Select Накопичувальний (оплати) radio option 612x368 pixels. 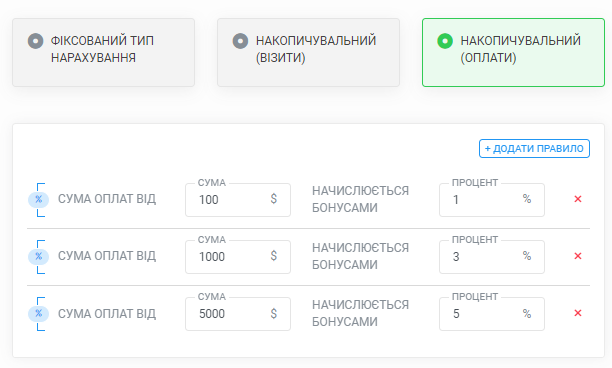(513, 52)
